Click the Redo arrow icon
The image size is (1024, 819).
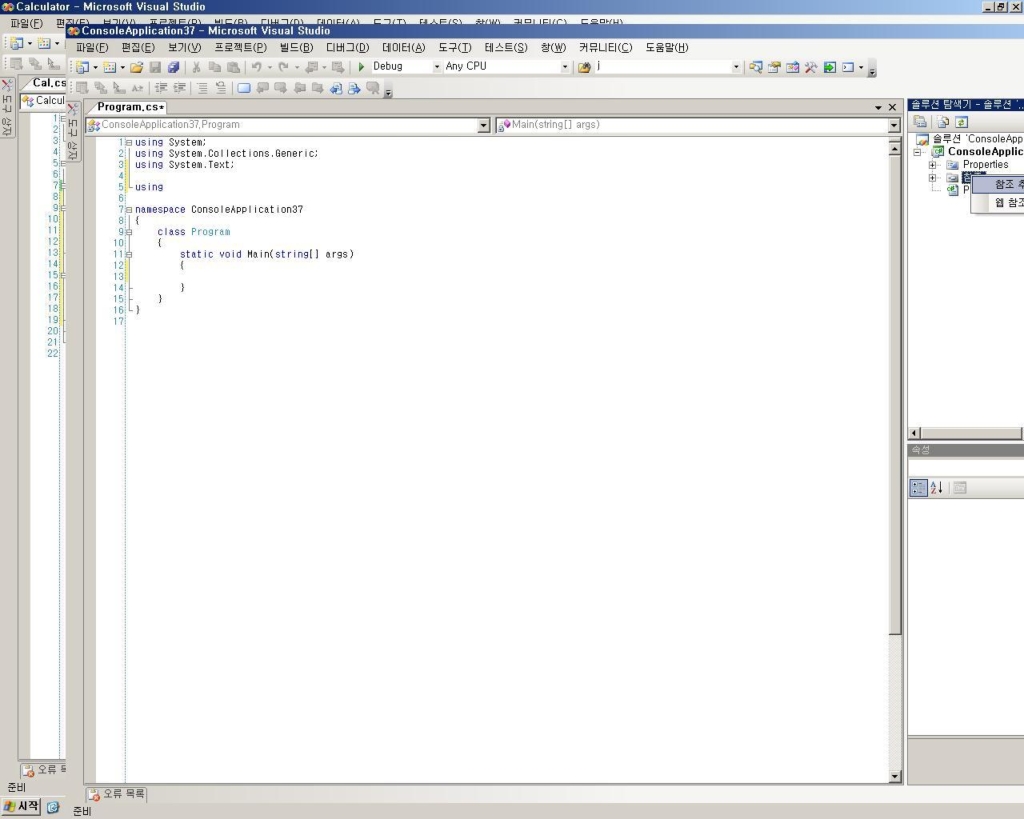tap(283, 67)
